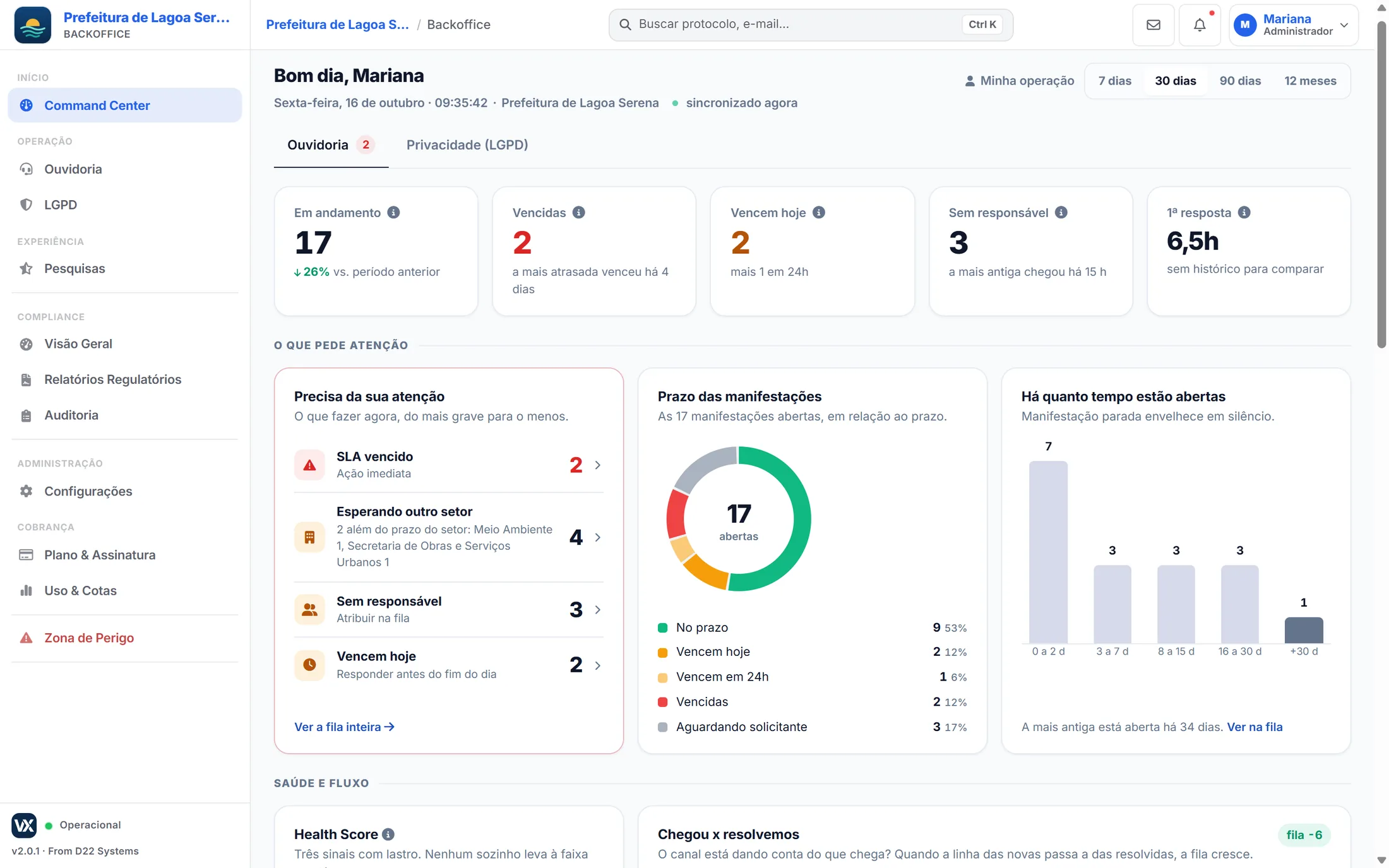Expand Vencem hoje attention row chevron
Image resolution: width=1389 pixels, height=868 pixels.
[597, 665]
